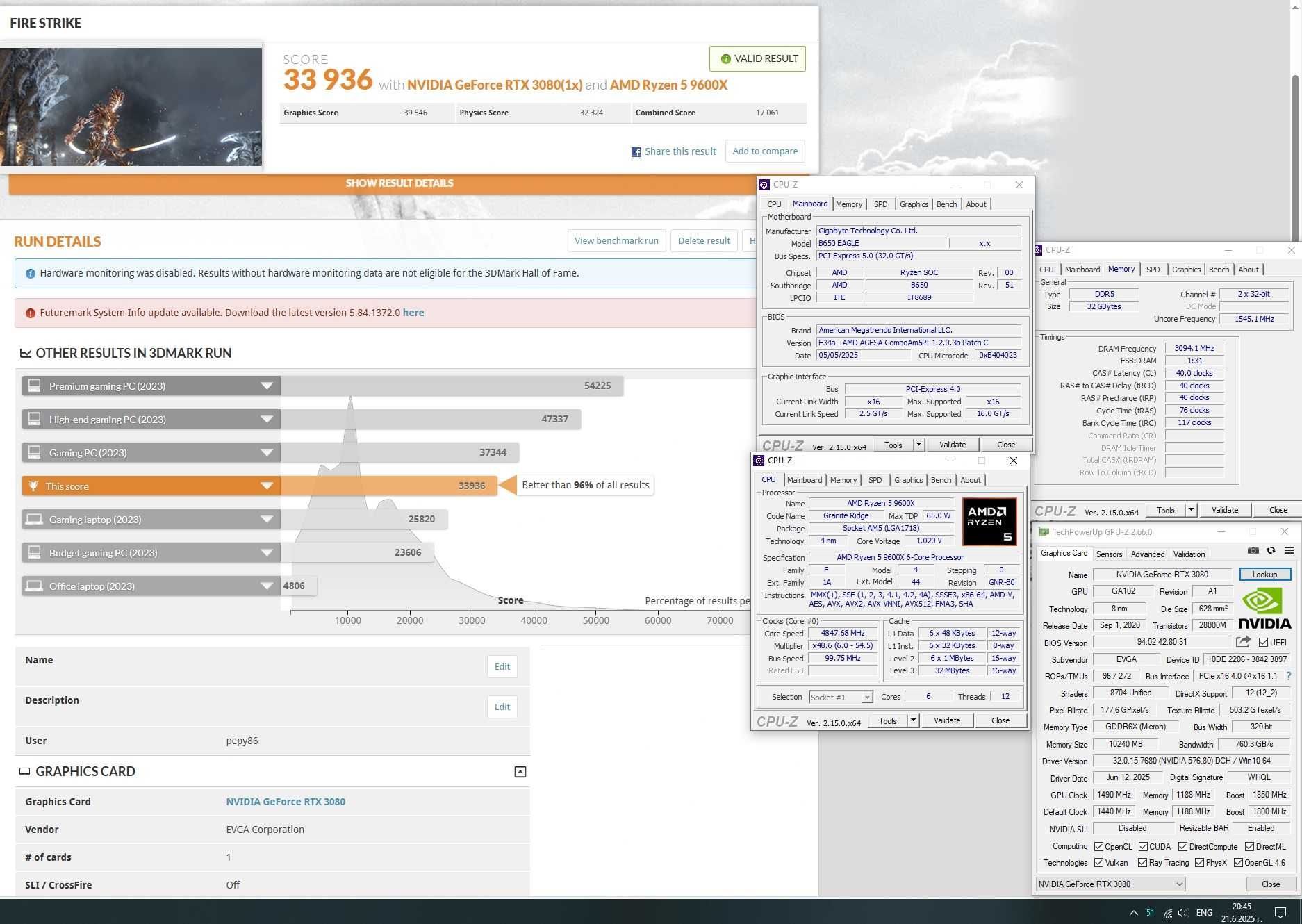Expand the Budget gaming PC (2023) row
The width and height of the screenshot is (1302, 924).
pos(267,553)
